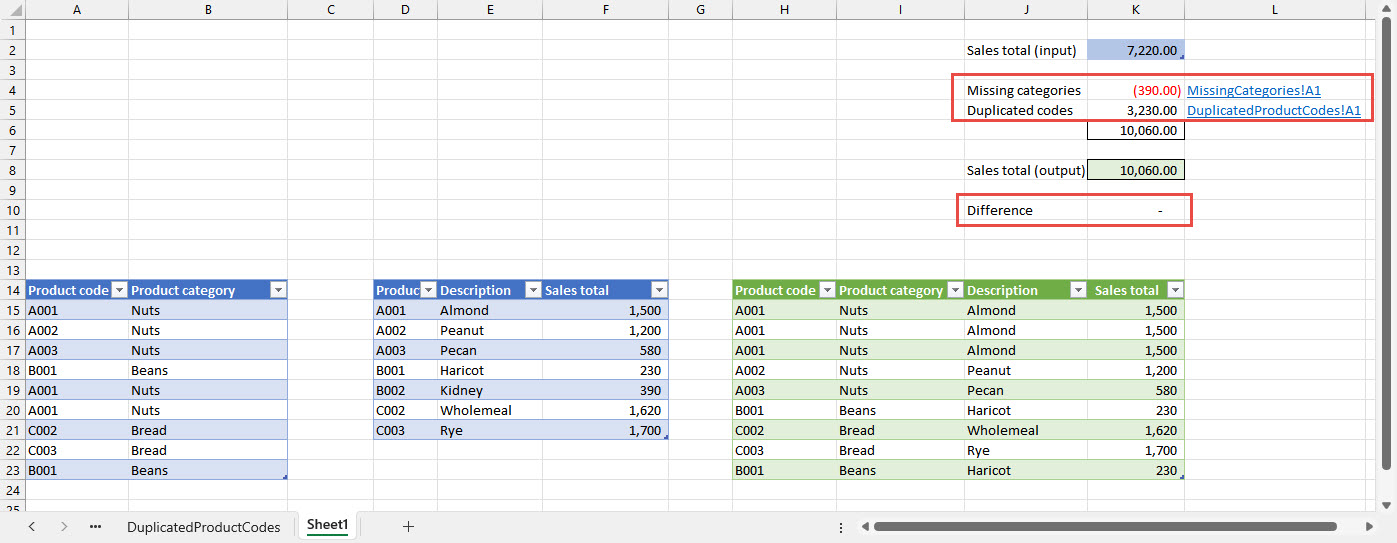This screenshot has width=1397, height=543.
Task: Select row 14 by its row header
Action: pos(12,290)
